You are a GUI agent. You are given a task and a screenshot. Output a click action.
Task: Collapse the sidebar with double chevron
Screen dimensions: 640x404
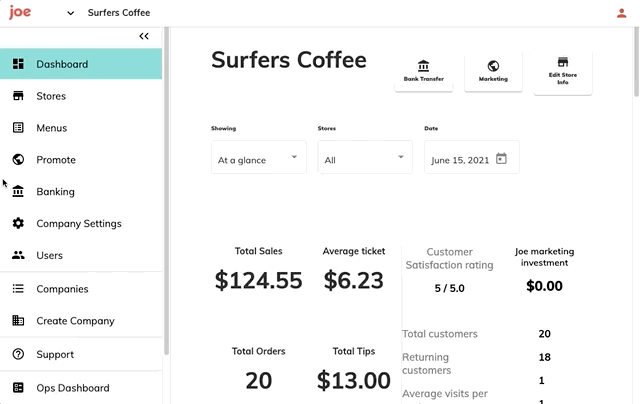pos(144,36)
